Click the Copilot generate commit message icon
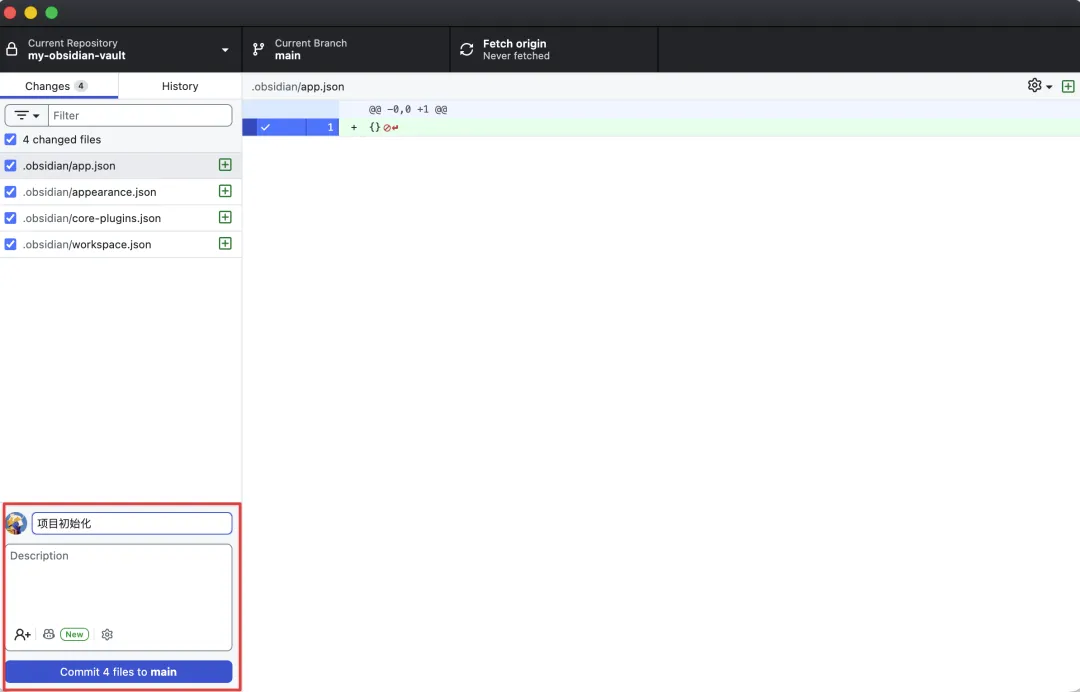Viewport: 1080px width, 692px height. [x=49, y=634]
